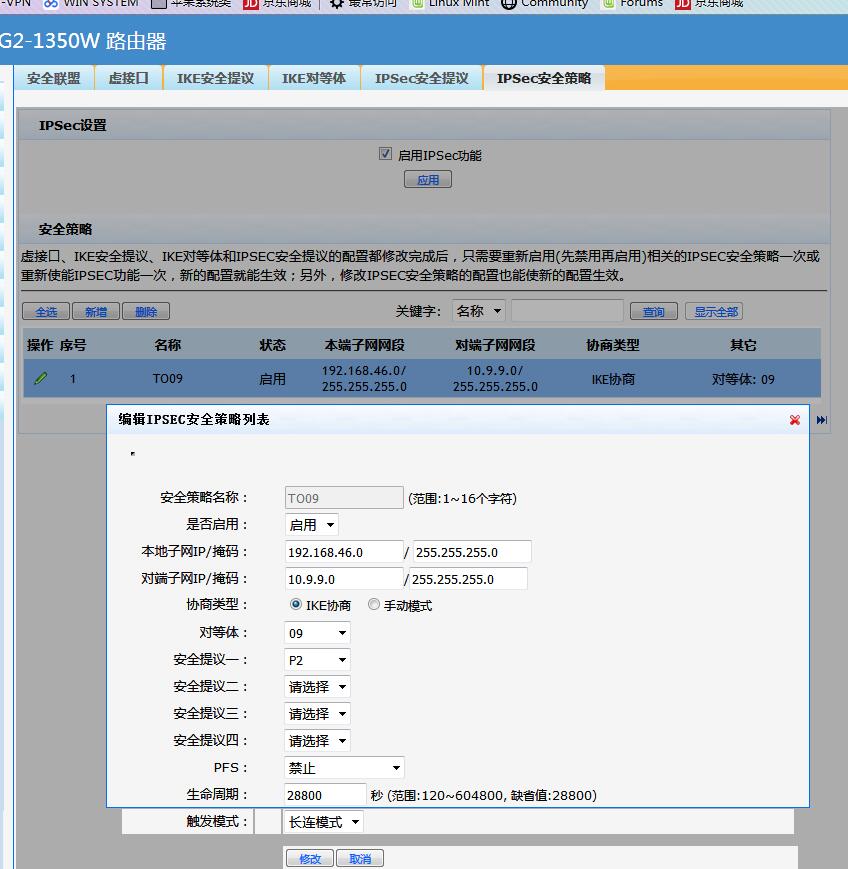
Task: Open the enable status dropdown in dialog
Action: 311,524
